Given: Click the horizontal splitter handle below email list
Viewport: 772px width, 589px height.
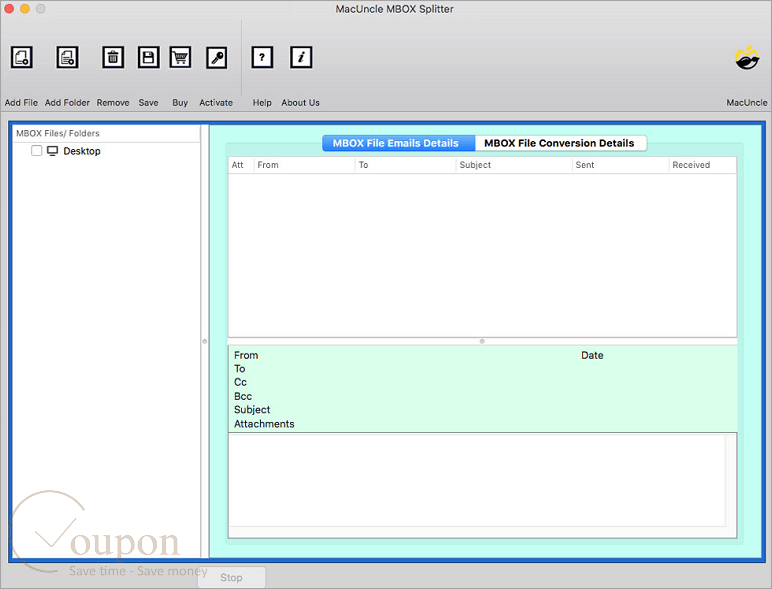Looking at the screenshot, I should pos(482,341).
